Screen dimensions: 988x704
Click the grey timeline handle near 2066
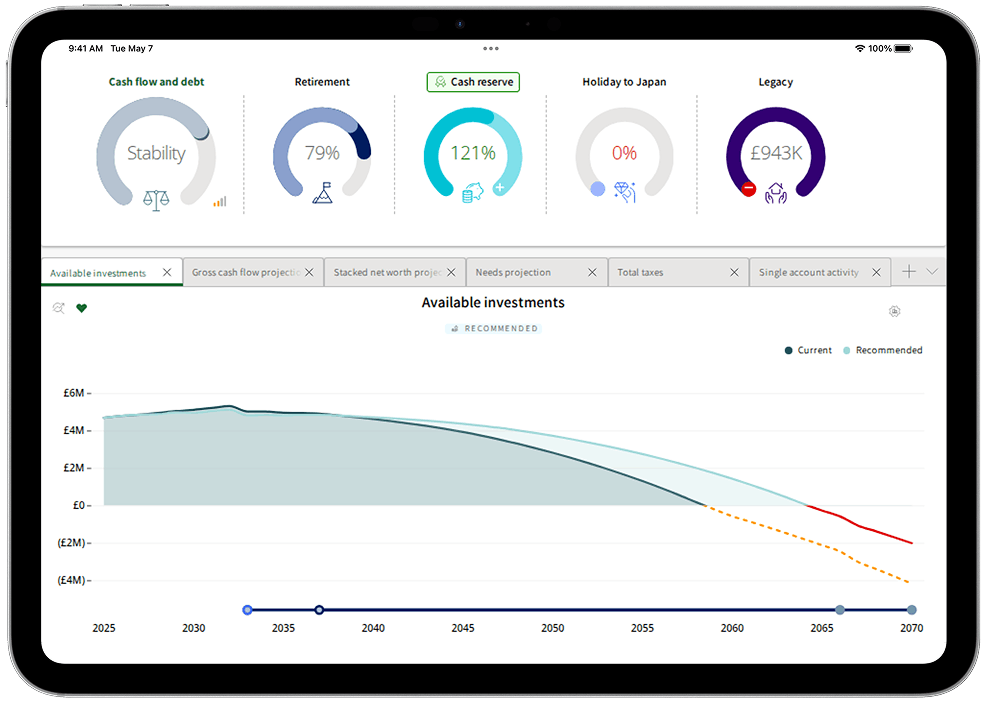pyautogui.click(x=840, y=609)
